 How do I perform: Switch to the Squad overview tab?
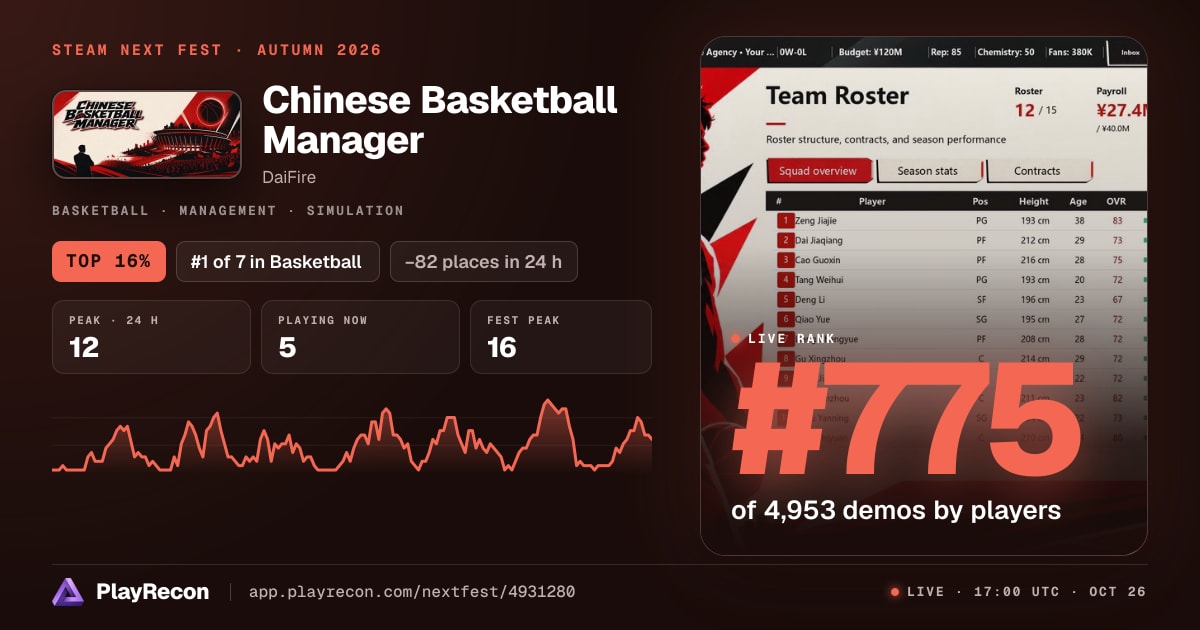[819, 171]
